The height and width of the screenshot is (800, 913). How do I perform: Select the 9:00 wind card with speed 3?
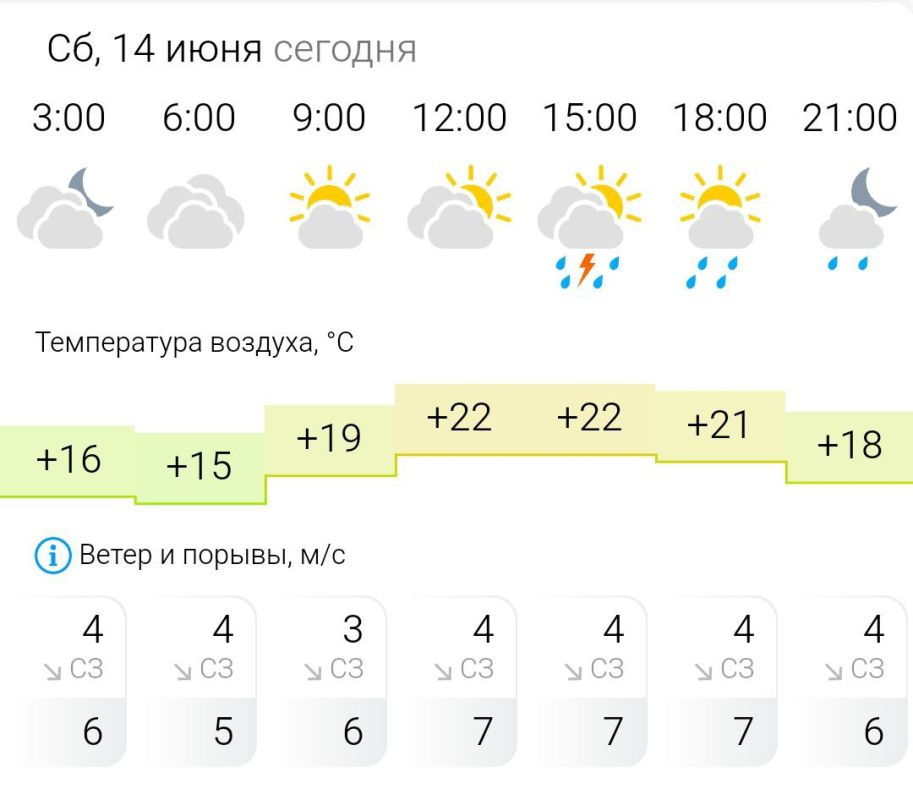[x=331, y=681]
